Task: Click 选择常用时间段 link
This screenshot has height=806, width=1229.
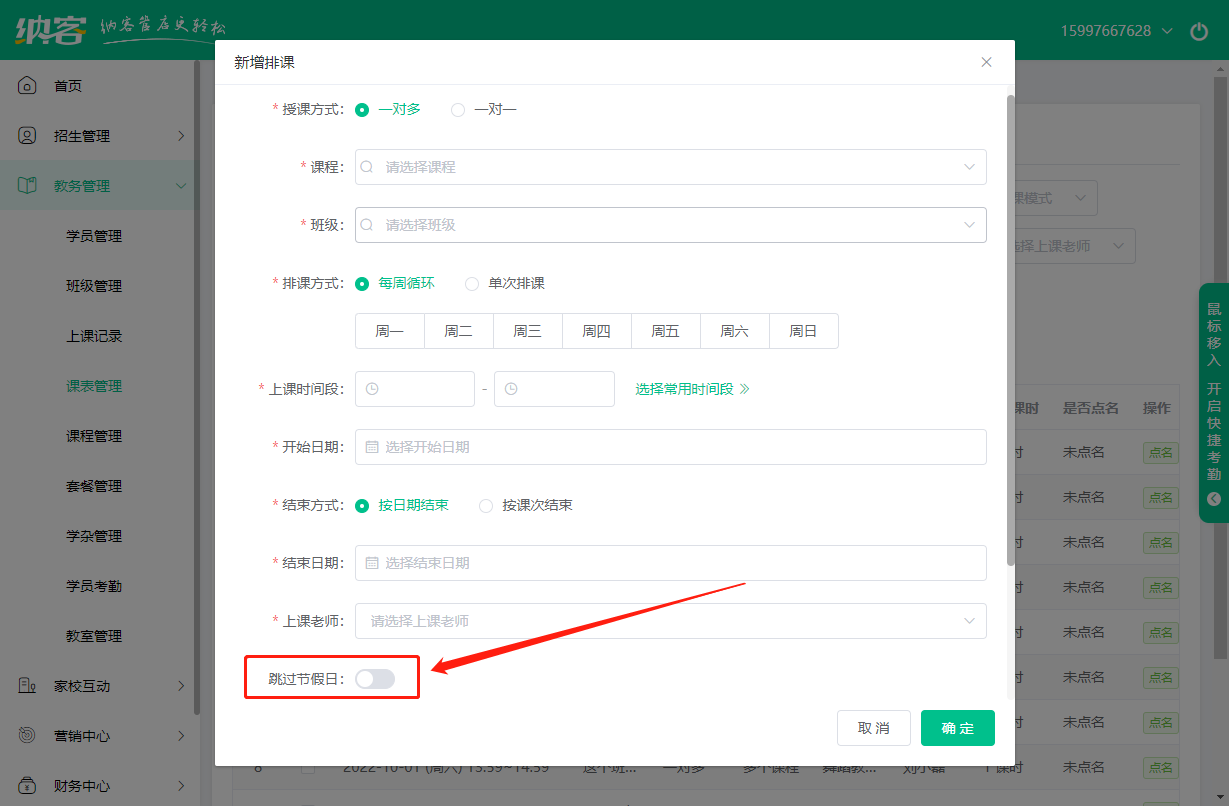Action: (x=692, y=389)
